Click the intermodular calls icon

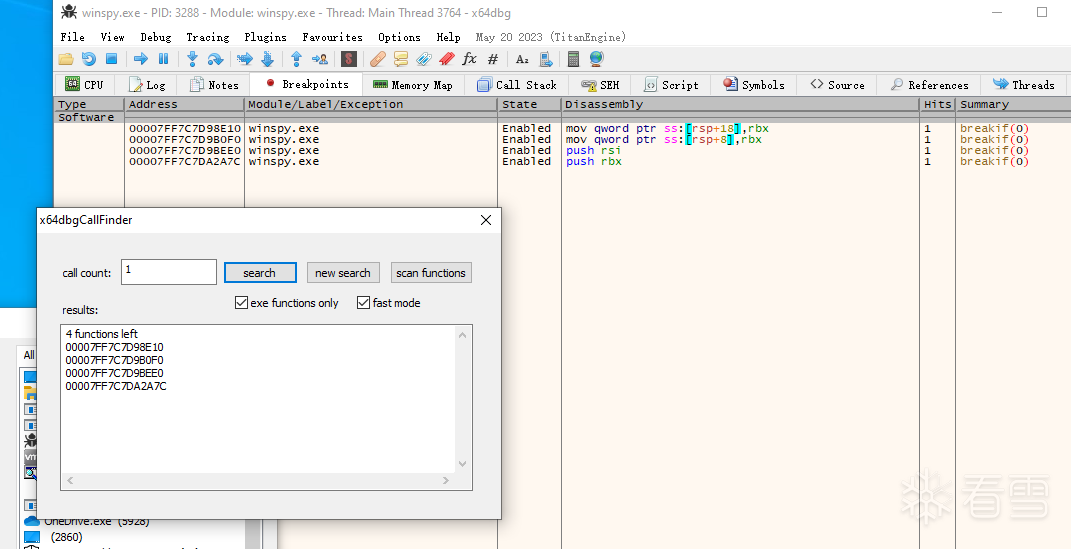[546, 59]
